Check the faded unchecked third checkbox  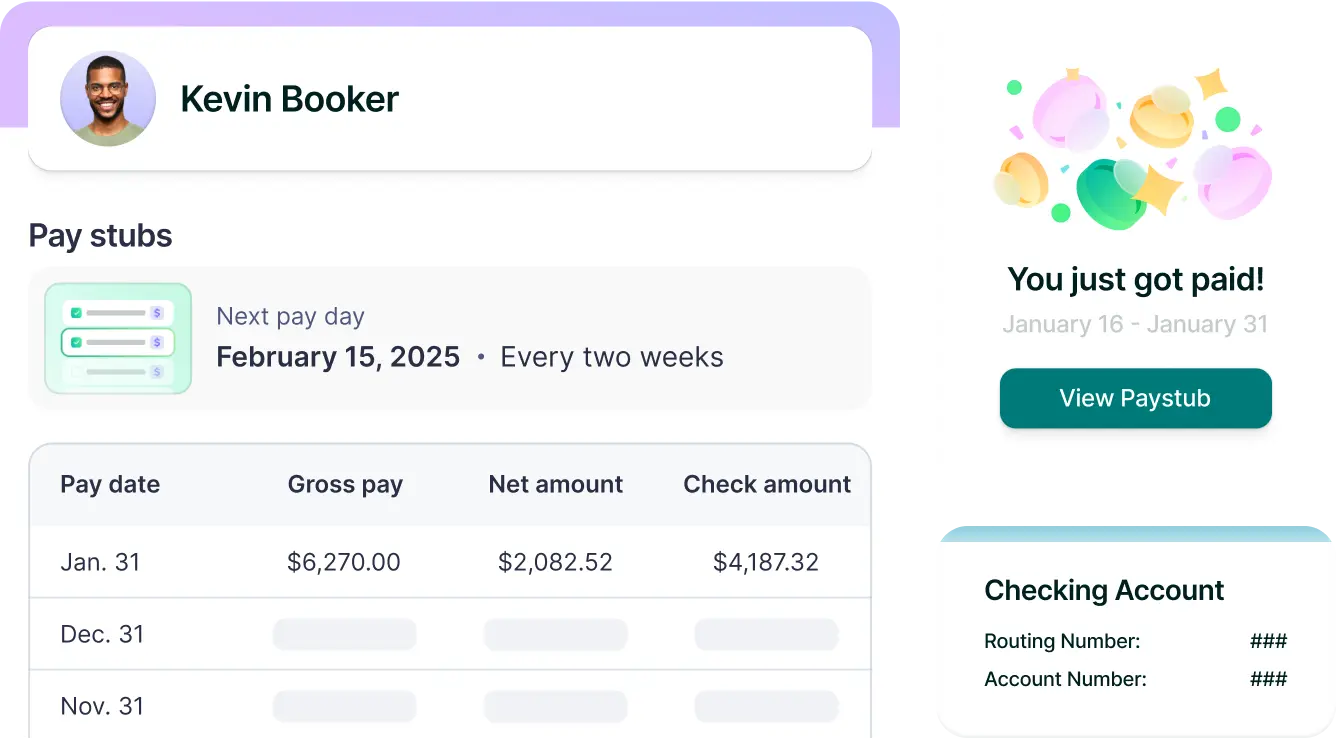(x=76, y=372)
